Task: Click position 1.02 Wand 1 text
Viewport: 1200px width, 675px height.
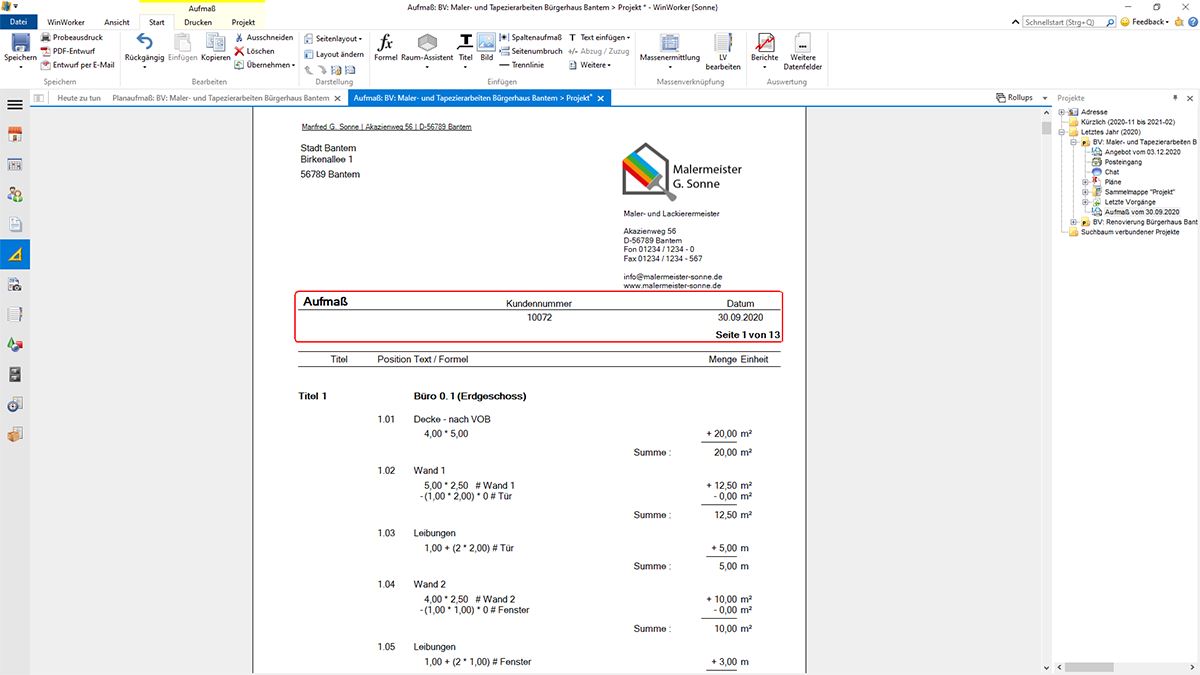Action: pyautogui.click(x=429, y=470)
